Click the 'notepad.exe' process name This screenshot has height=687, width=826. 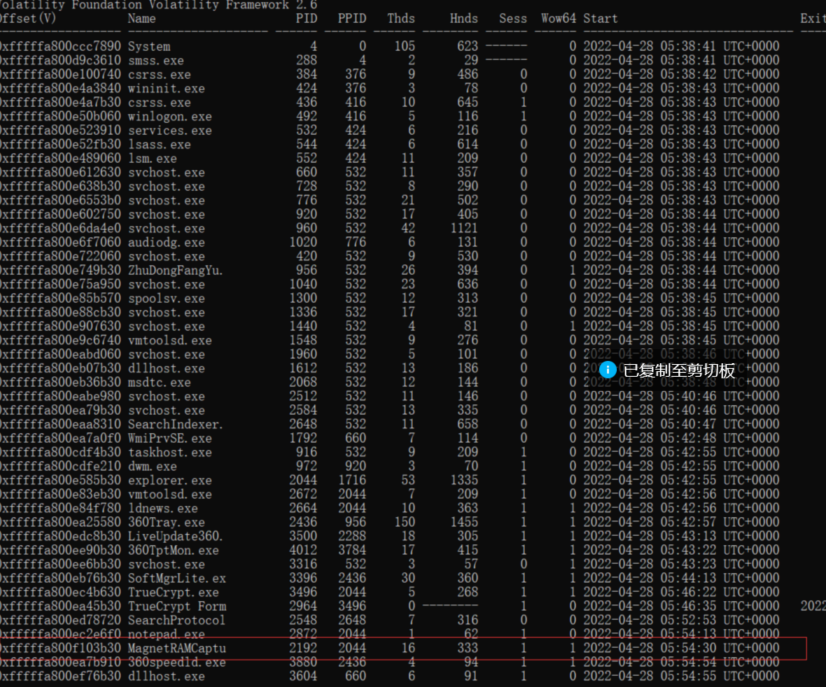pos(166,634)
